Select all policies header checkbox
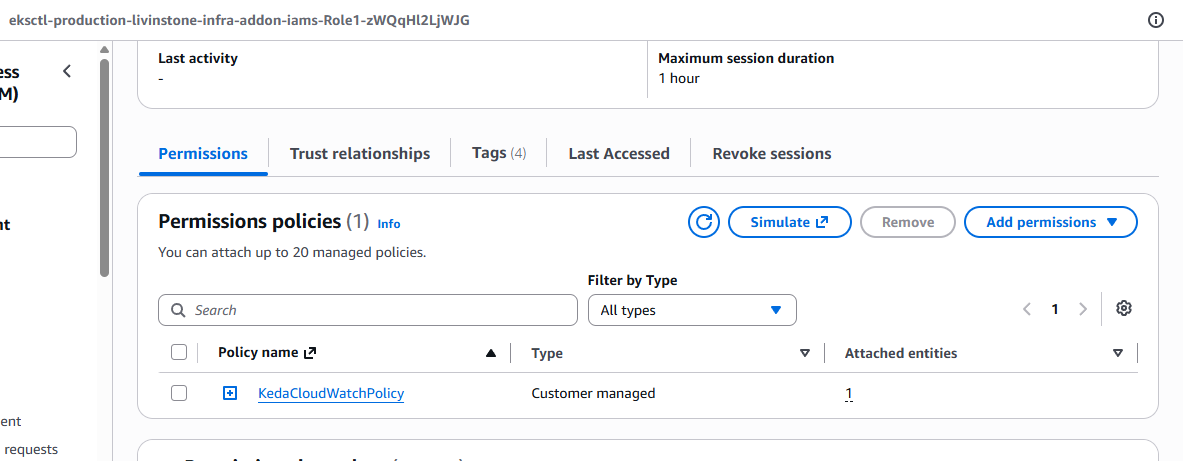Viewport: 1183px width, 461px height. (x=179, y=352)
